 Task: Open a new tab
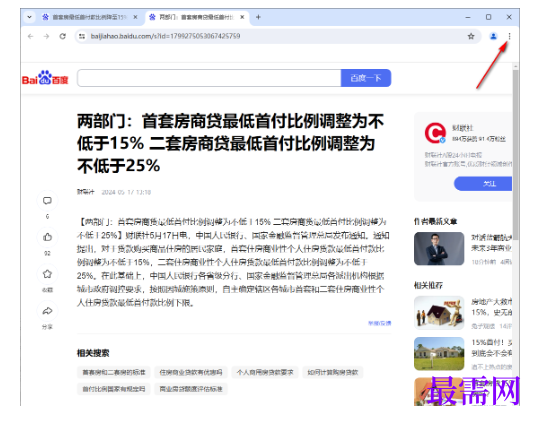pos(258,17)
